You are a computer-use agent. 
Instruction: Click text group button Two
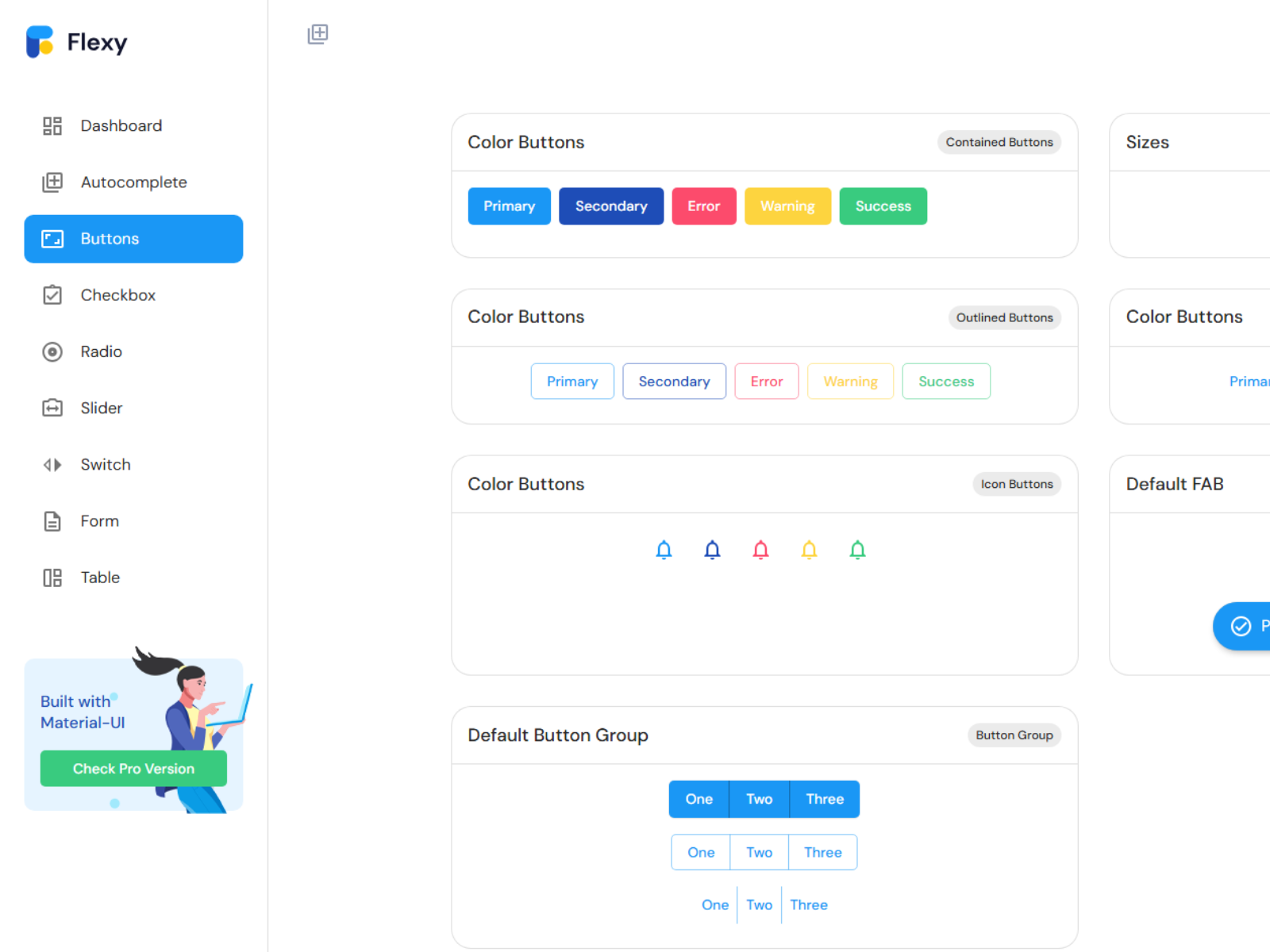760,905
